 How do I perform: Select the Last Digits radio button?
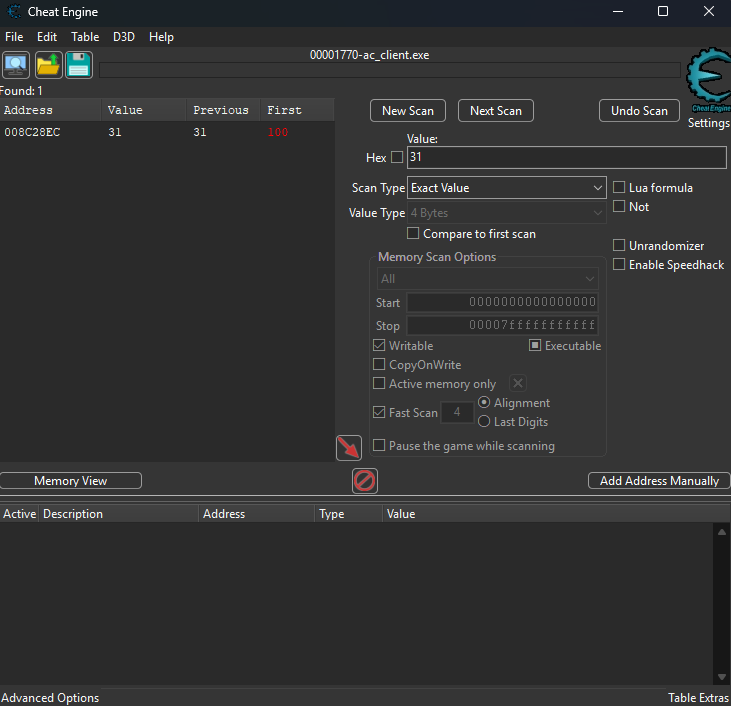[x=484, y=422]
